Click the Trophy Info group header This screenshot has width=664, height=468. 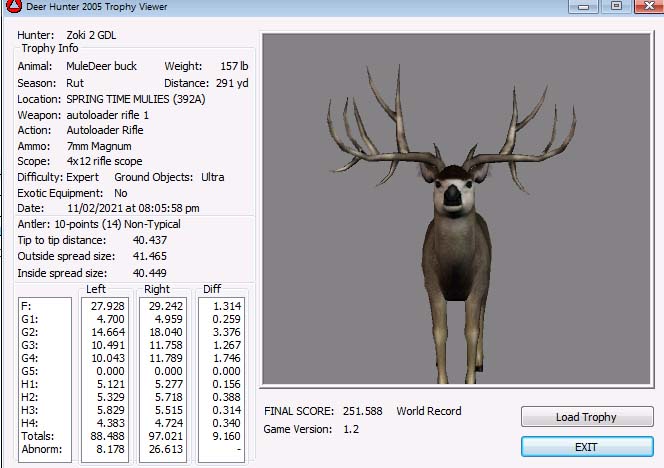point(50,48)
